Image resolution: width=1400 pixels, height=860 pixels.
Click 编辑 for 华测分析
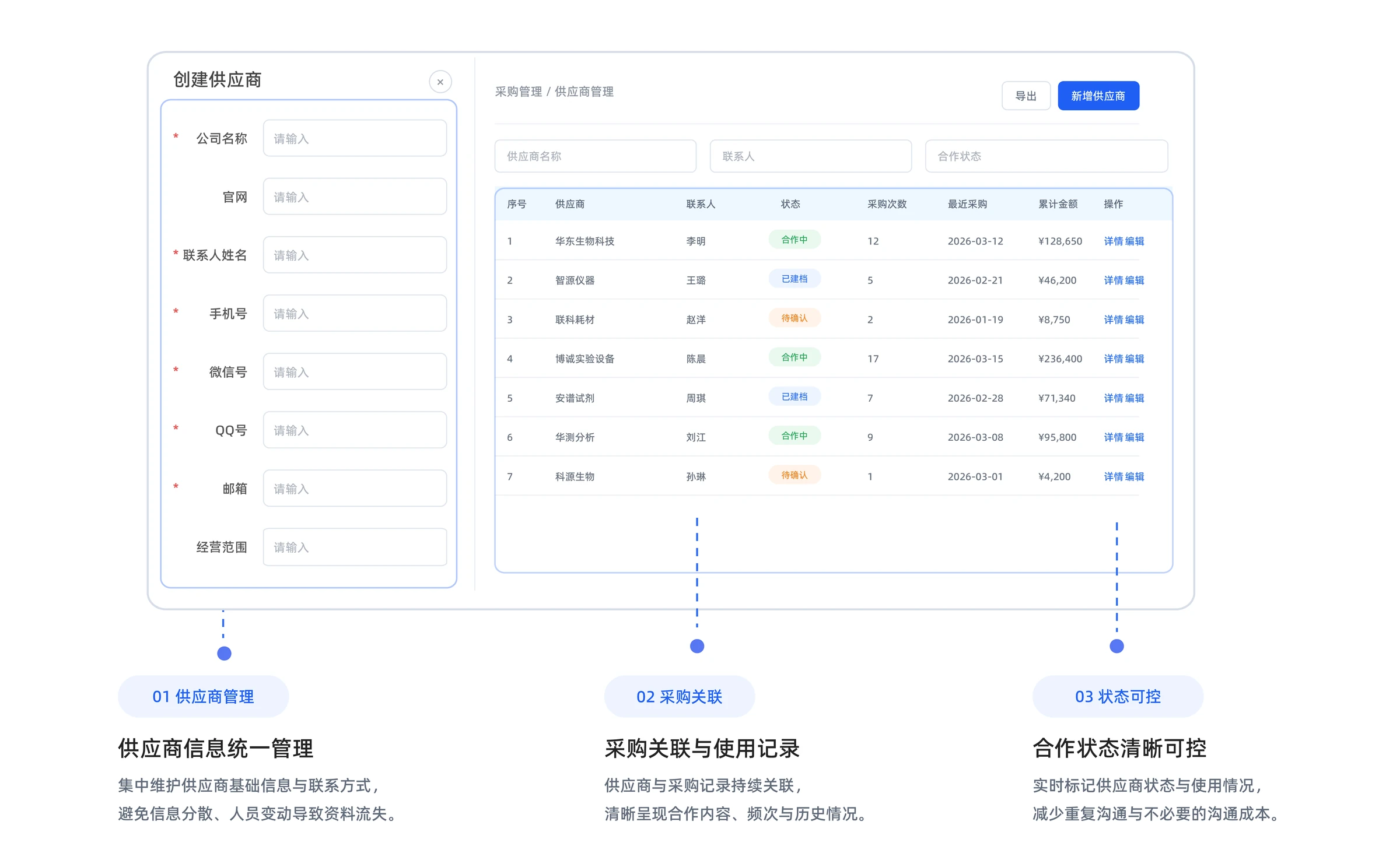click(x=1135, y=437)
